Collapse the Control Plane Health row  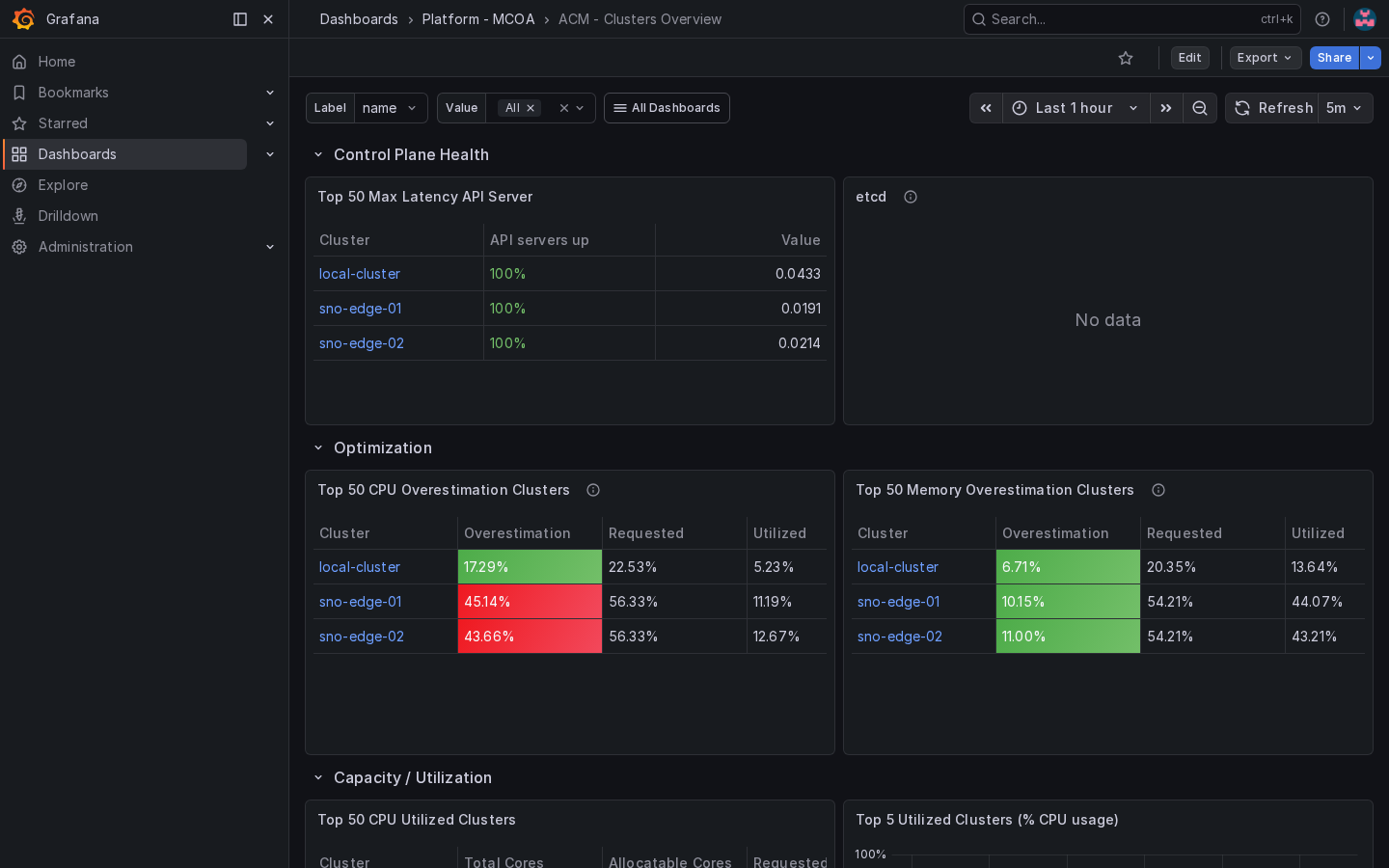pyautogui.click(x=318, y=154)
